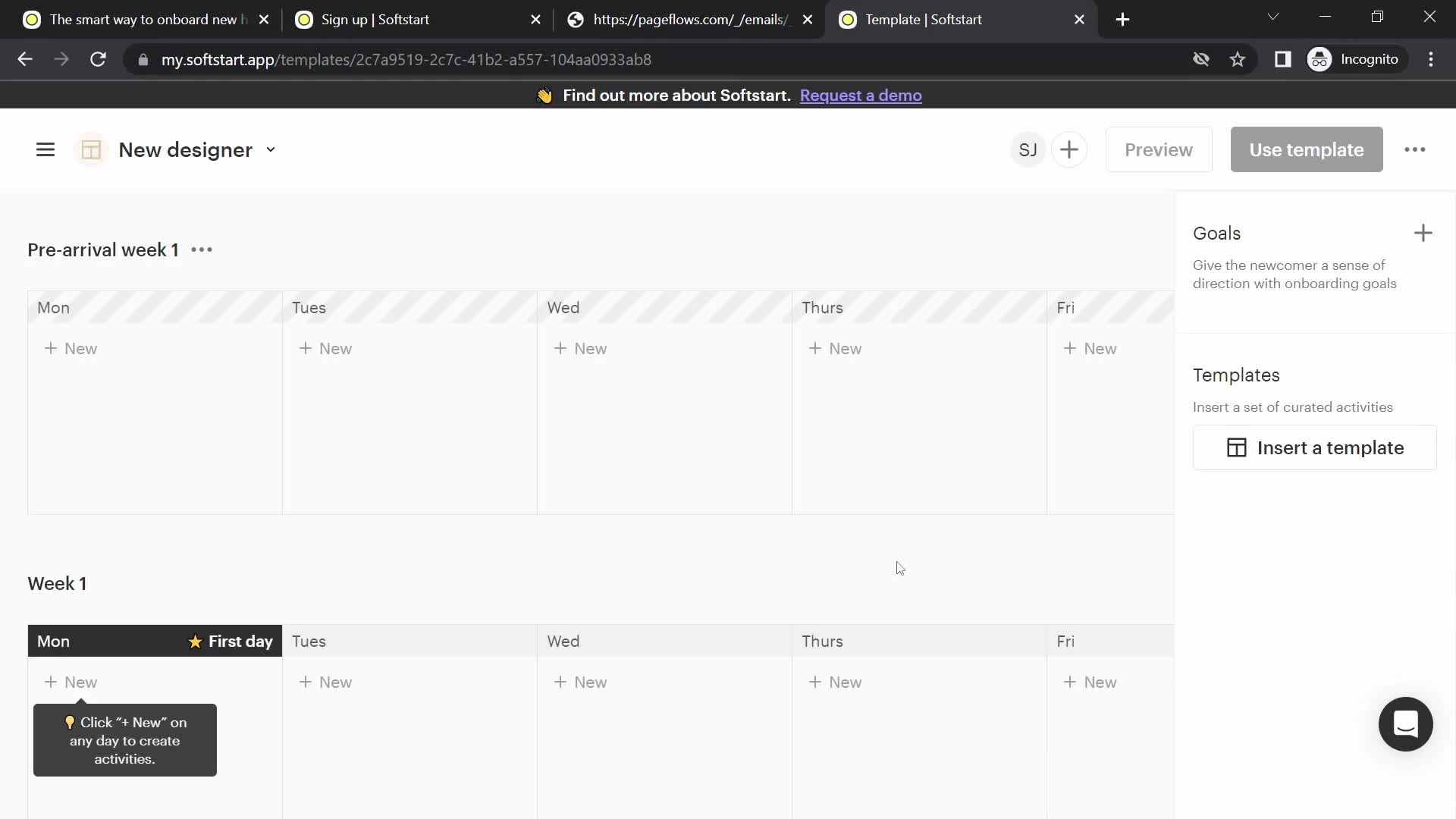Click the First day star label
Viewport: 1456px width, 819px height.
point(231,641)
